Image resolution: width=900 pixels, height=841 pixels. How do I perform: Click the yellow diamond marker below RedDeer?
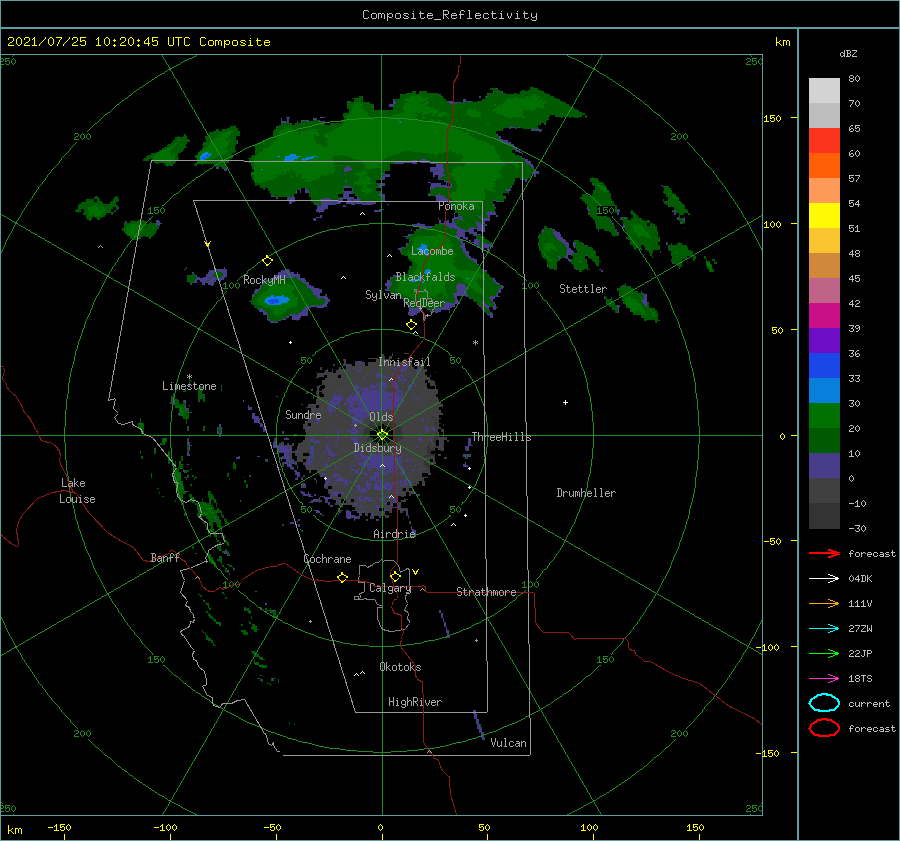pyautogui.click(x=411, y=325)
